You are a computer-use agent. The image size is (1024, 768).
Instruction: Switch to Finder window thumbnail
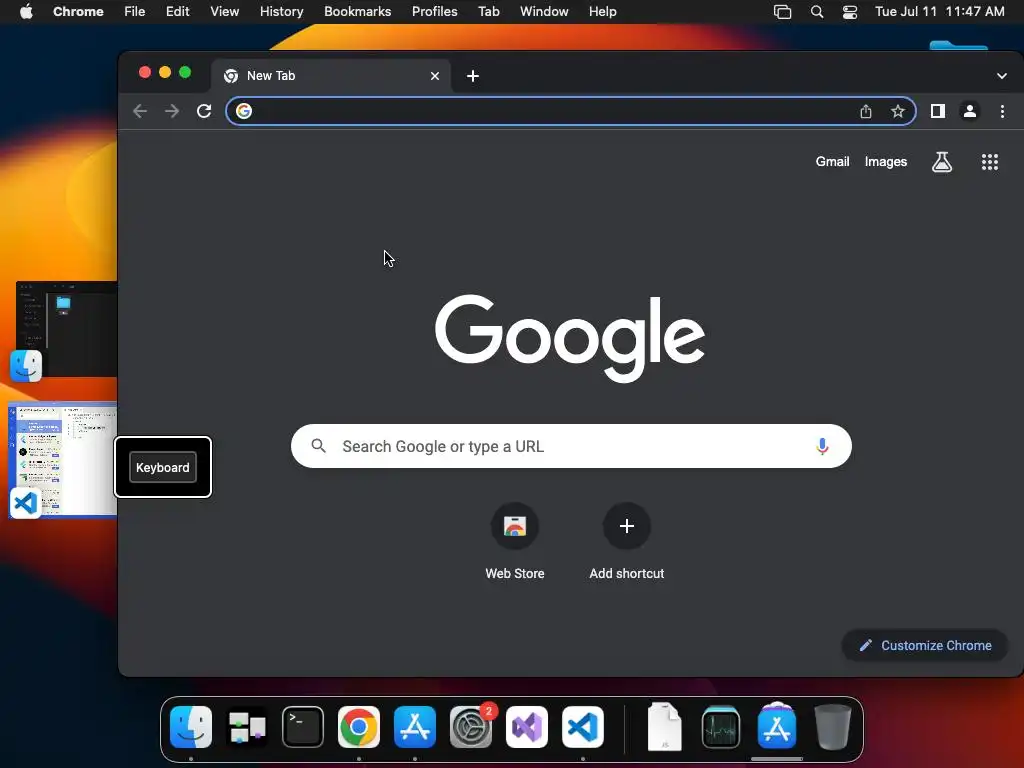pyautogui.click(x=67, y=328)
